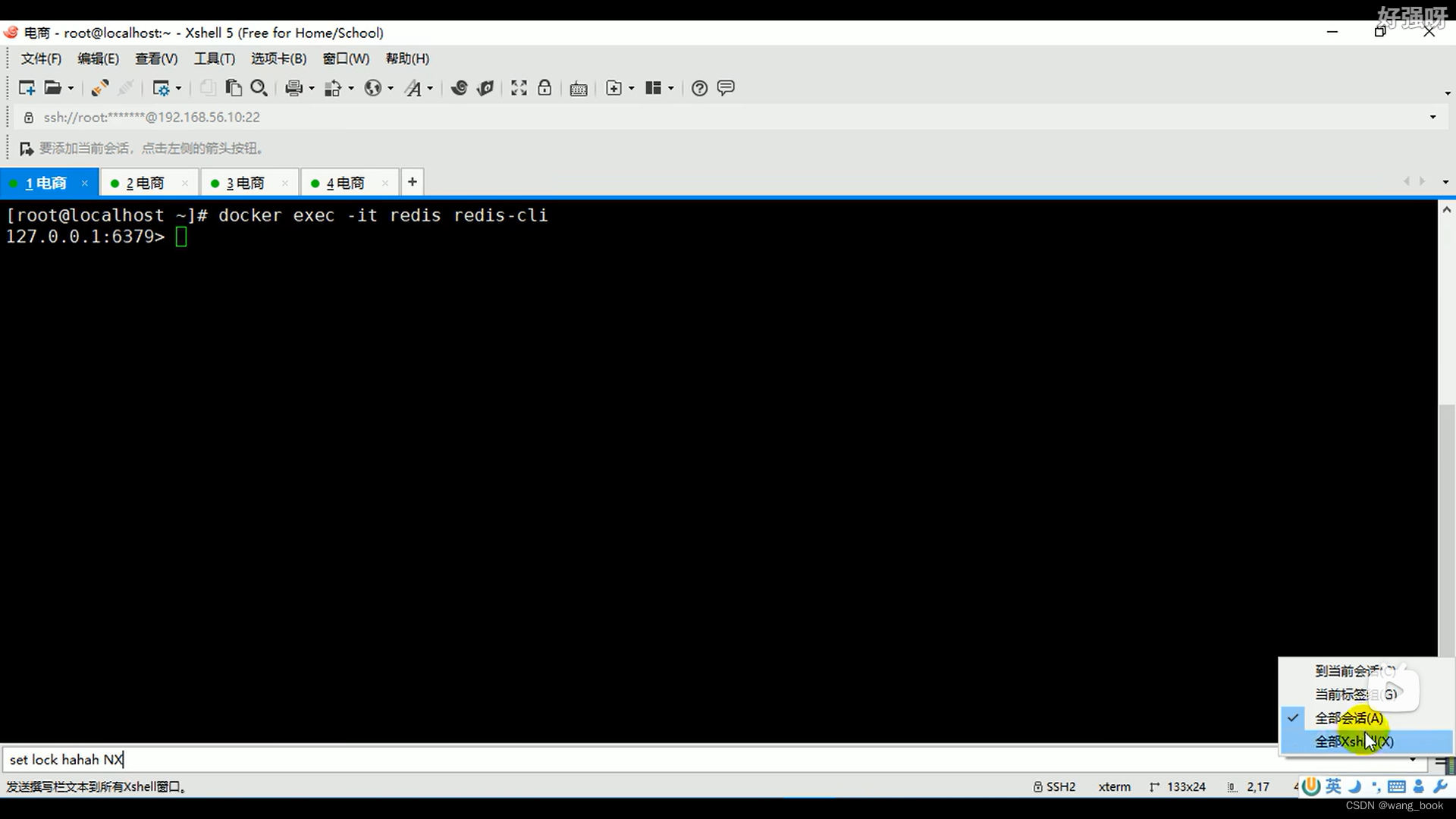Click the Disconnect plug icon
This screenshot has height=819, width=1456.
(126, 88)
